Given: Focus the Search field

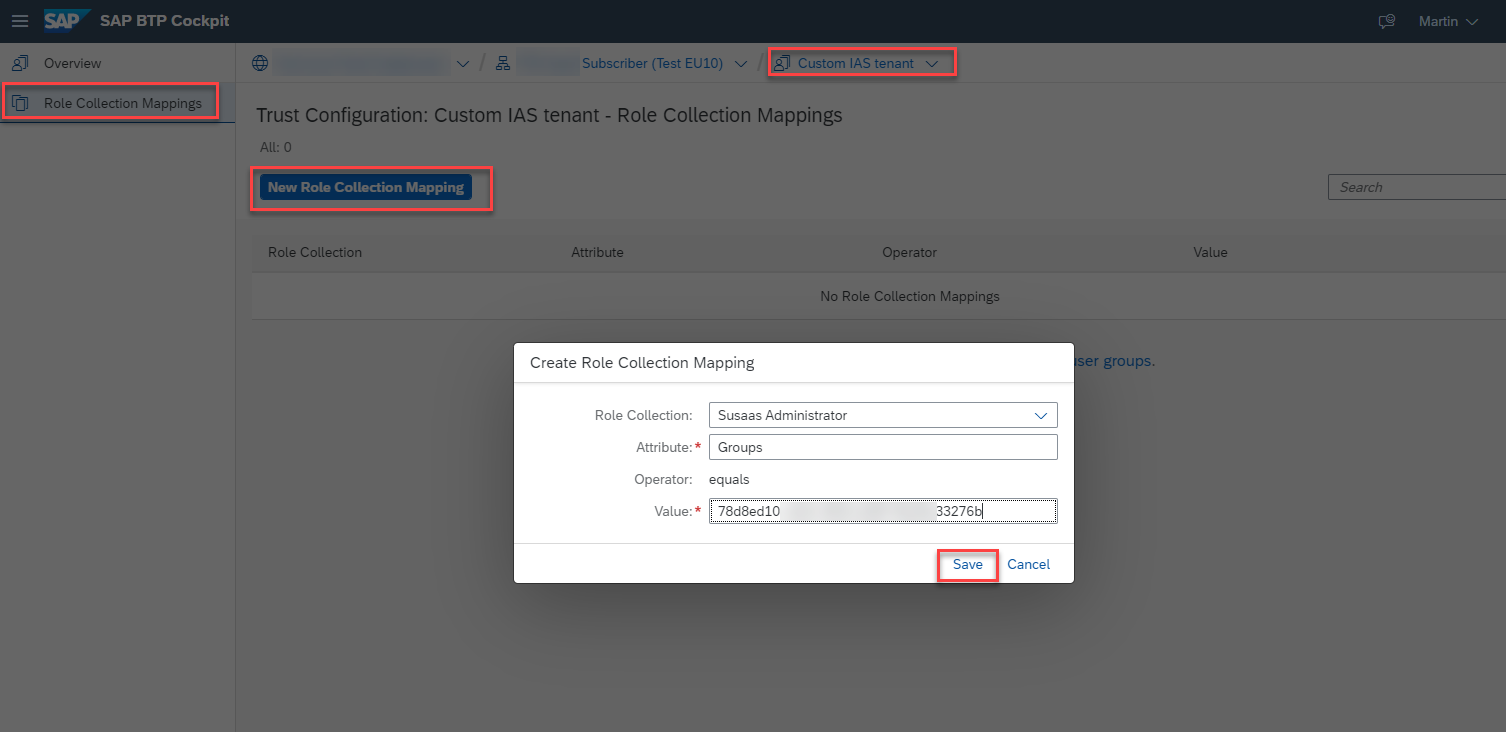Looking at the screenshot, I should pos(1416,187).
